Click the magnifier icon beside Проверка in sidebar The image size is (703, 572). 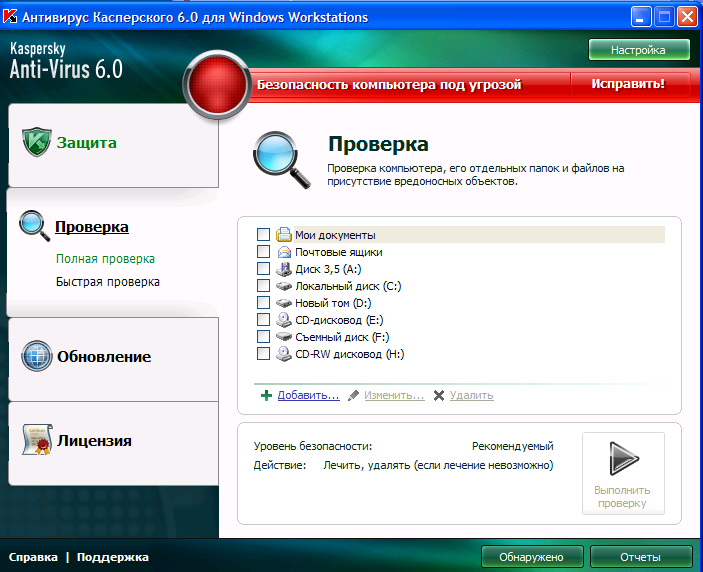[35, 226]
